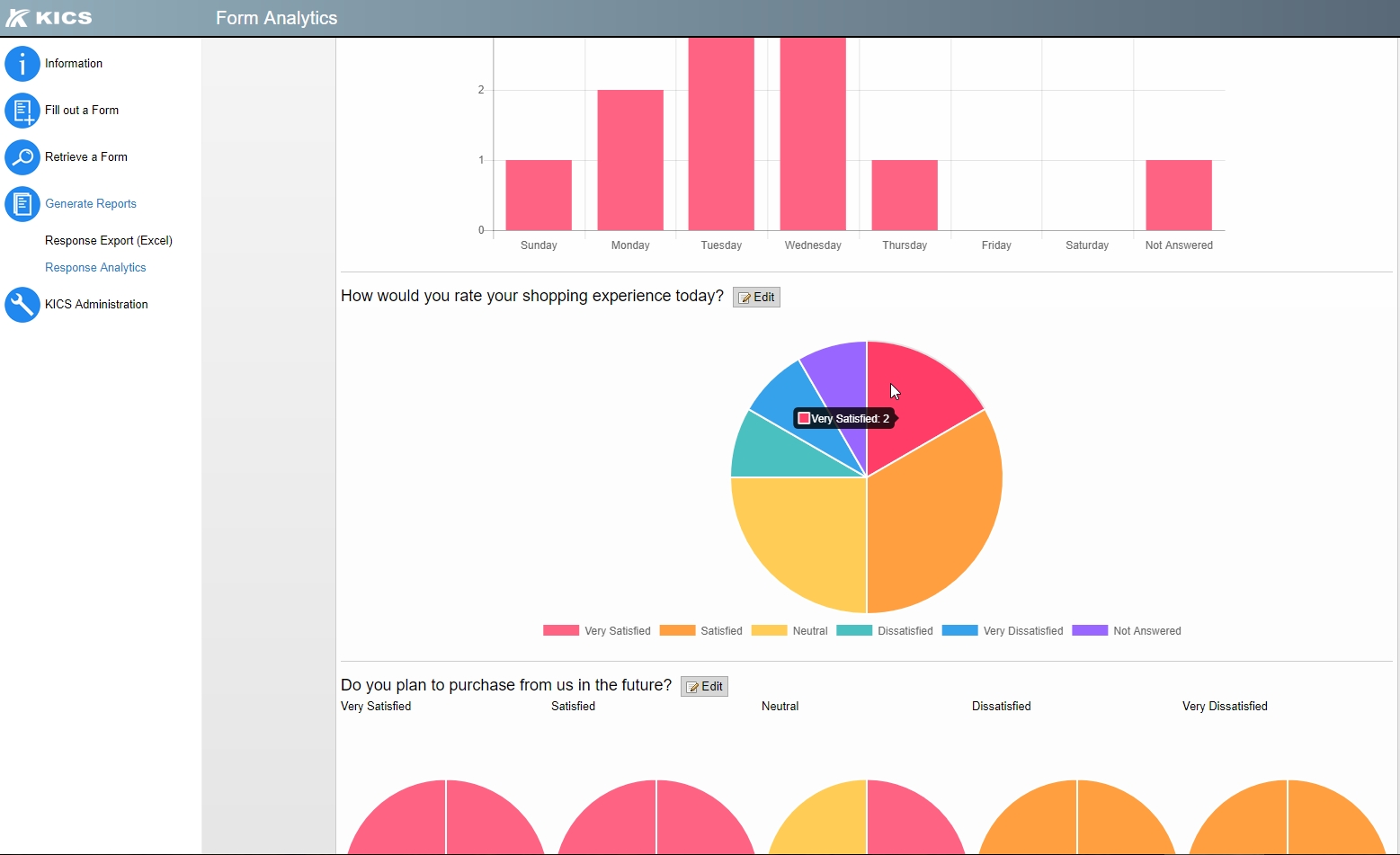Click the Retrieve a Form magnifier icon
This screenshot has height=855, width=1400.
22,157
